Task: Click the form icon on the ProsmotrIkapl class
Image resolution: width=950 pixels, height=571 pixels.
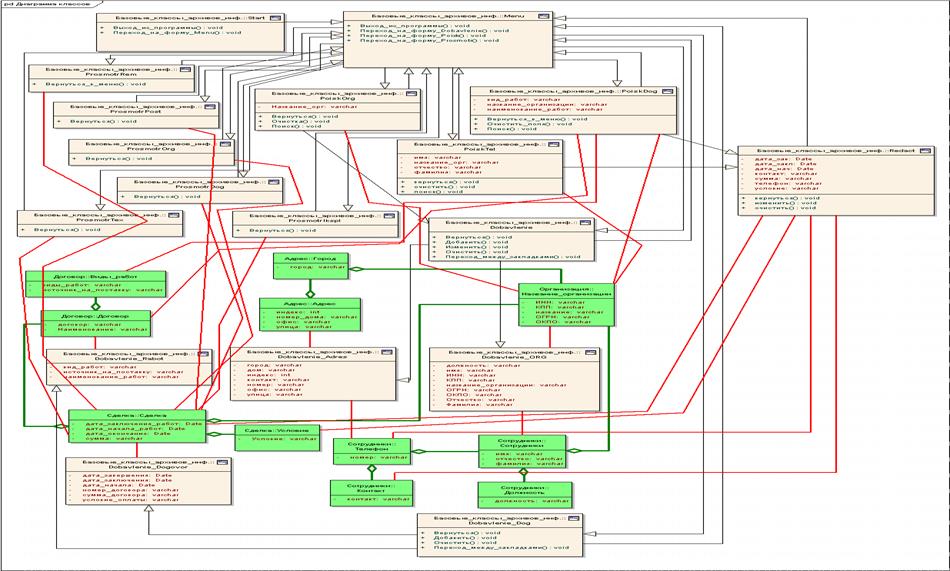Action: click(x=390, y=215)
